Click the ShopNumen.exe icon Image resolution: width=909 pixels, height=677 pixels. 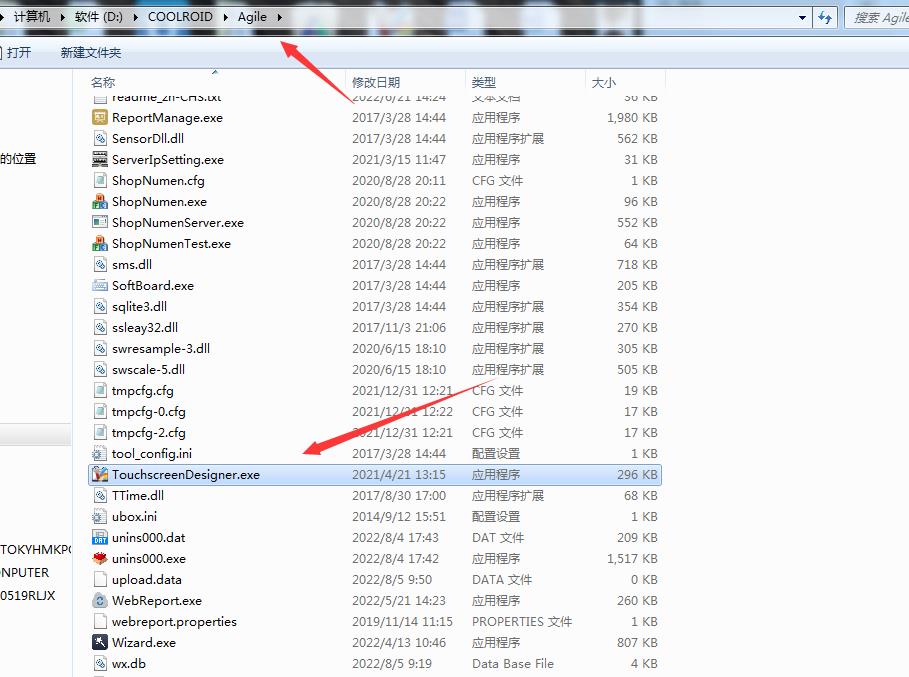click(x=100, y=202)
